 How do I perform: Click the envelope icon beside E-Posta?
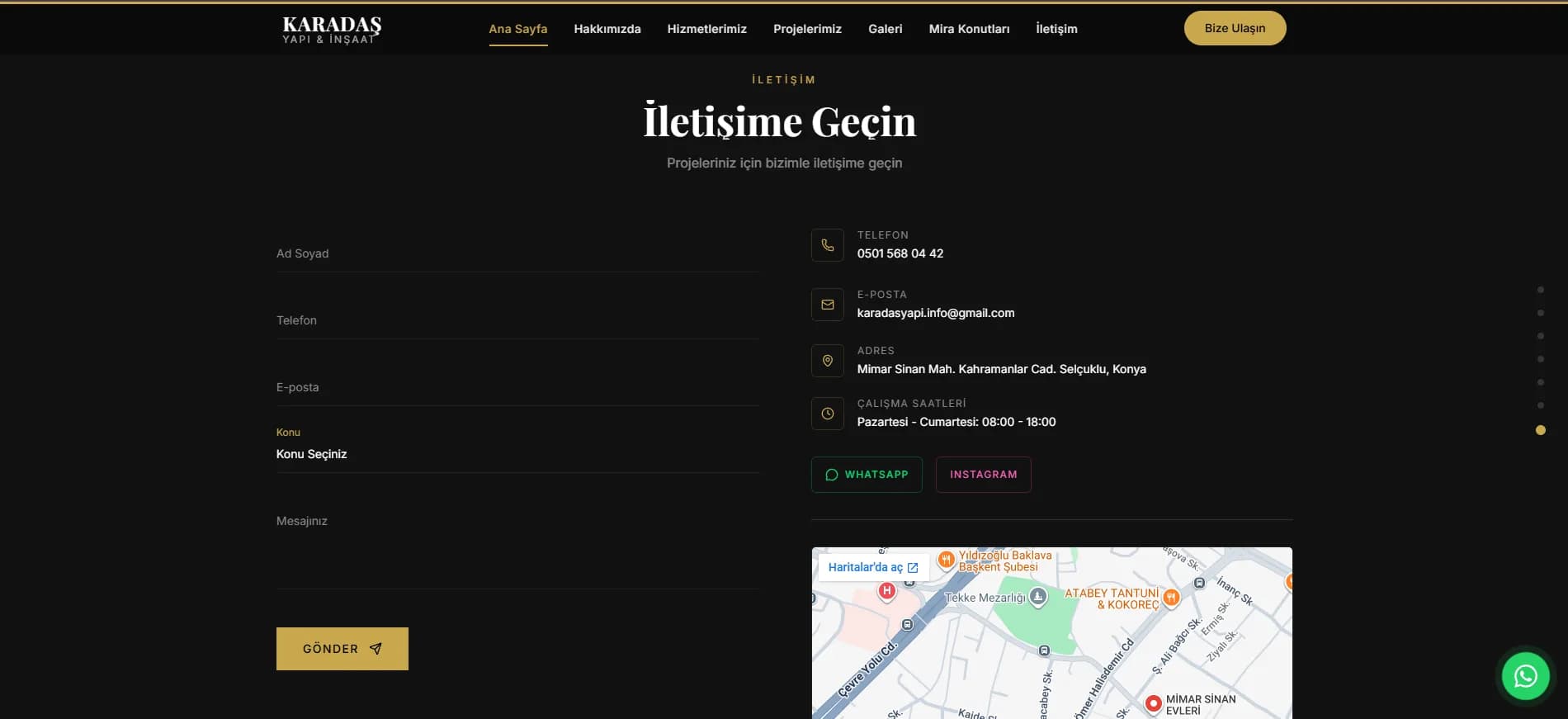click(827, 305)
